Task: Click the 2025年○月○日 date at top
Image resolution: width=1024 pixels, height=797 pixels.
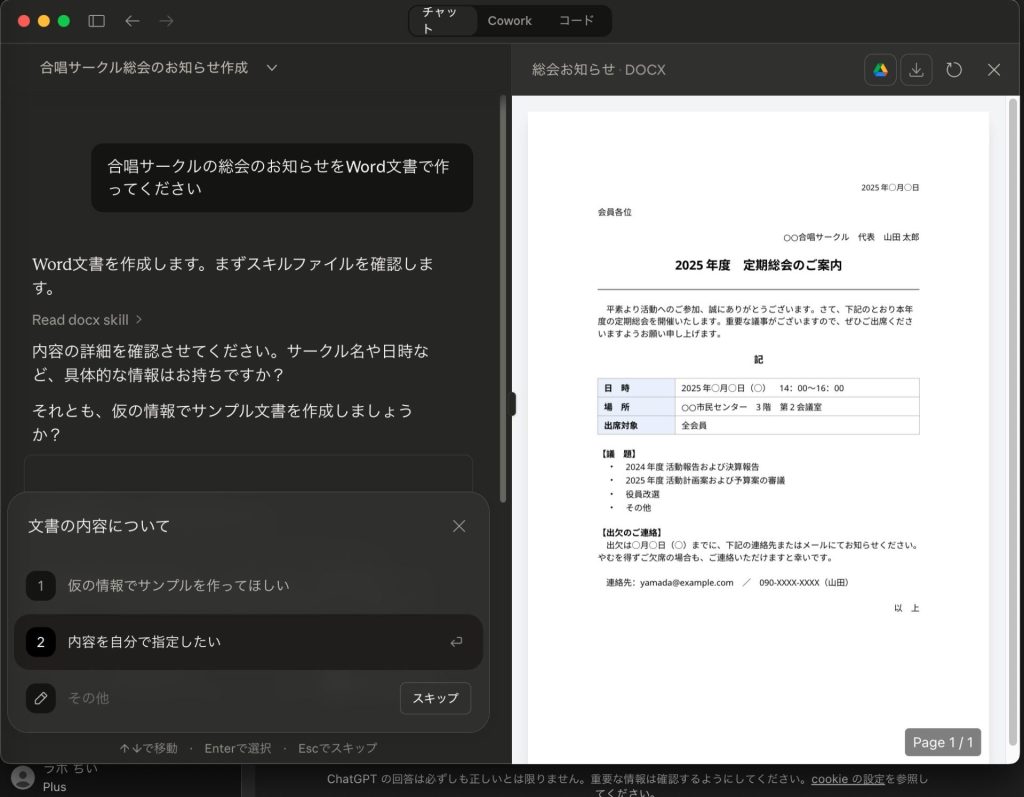Action: [889, 187]
